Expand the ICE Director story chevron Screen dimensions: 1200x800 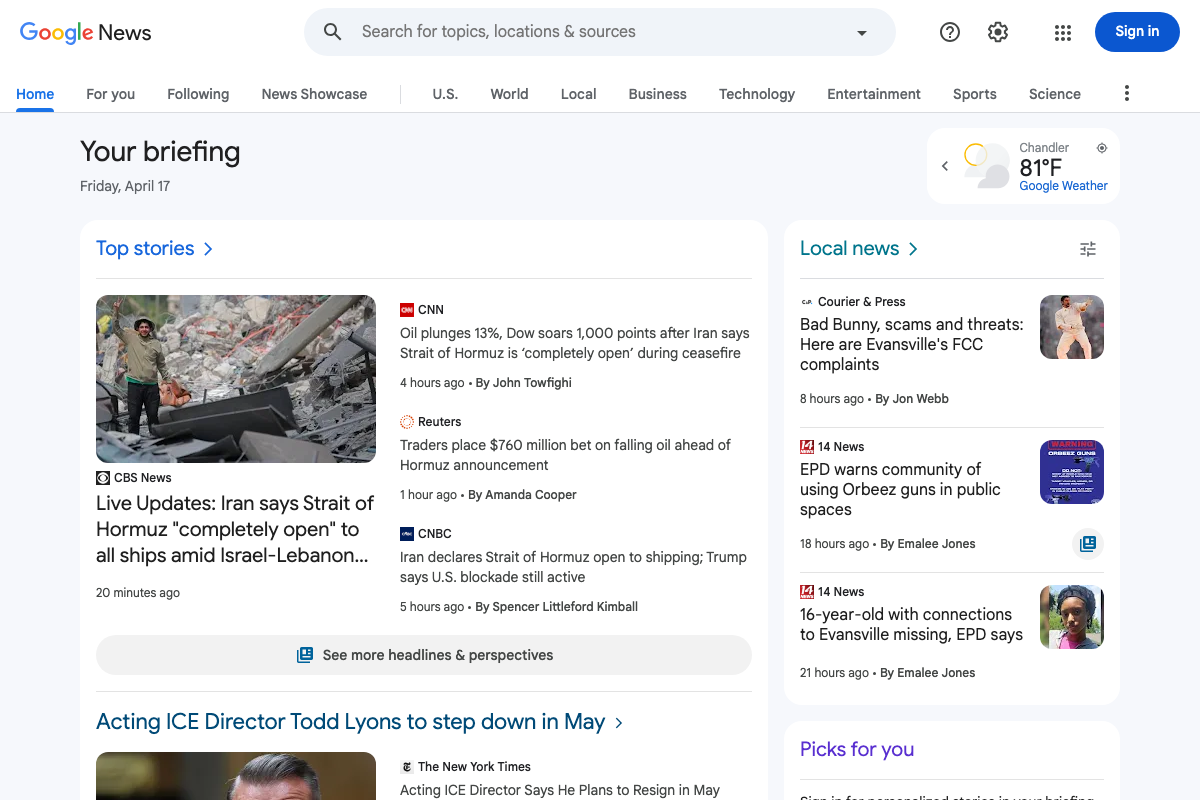point(619,723)
